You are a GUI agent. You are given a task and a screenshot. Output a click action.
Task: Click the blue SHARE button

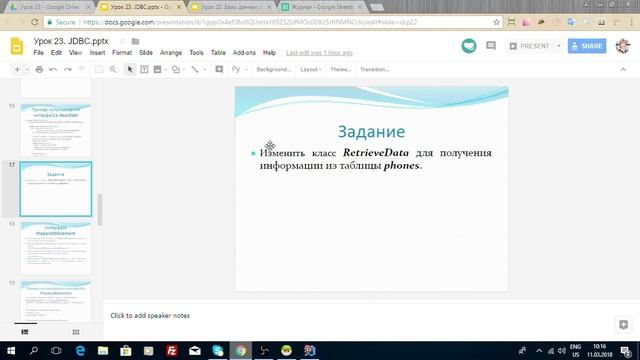587,46
